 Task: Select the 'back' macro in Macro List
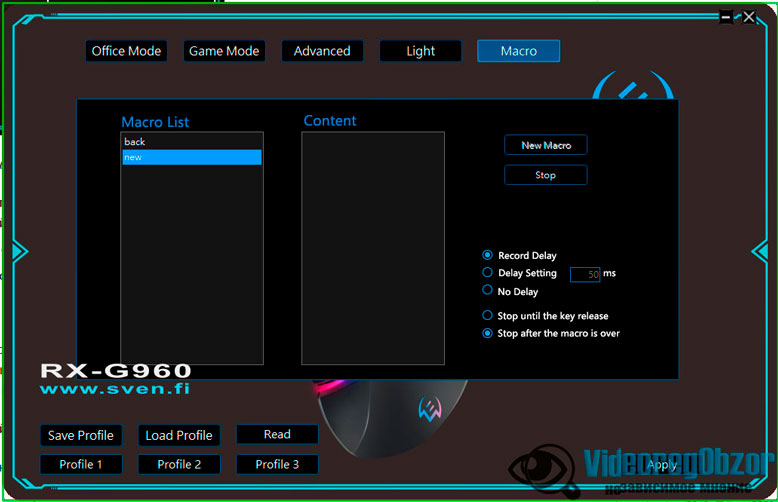click(x=192, y=141)
